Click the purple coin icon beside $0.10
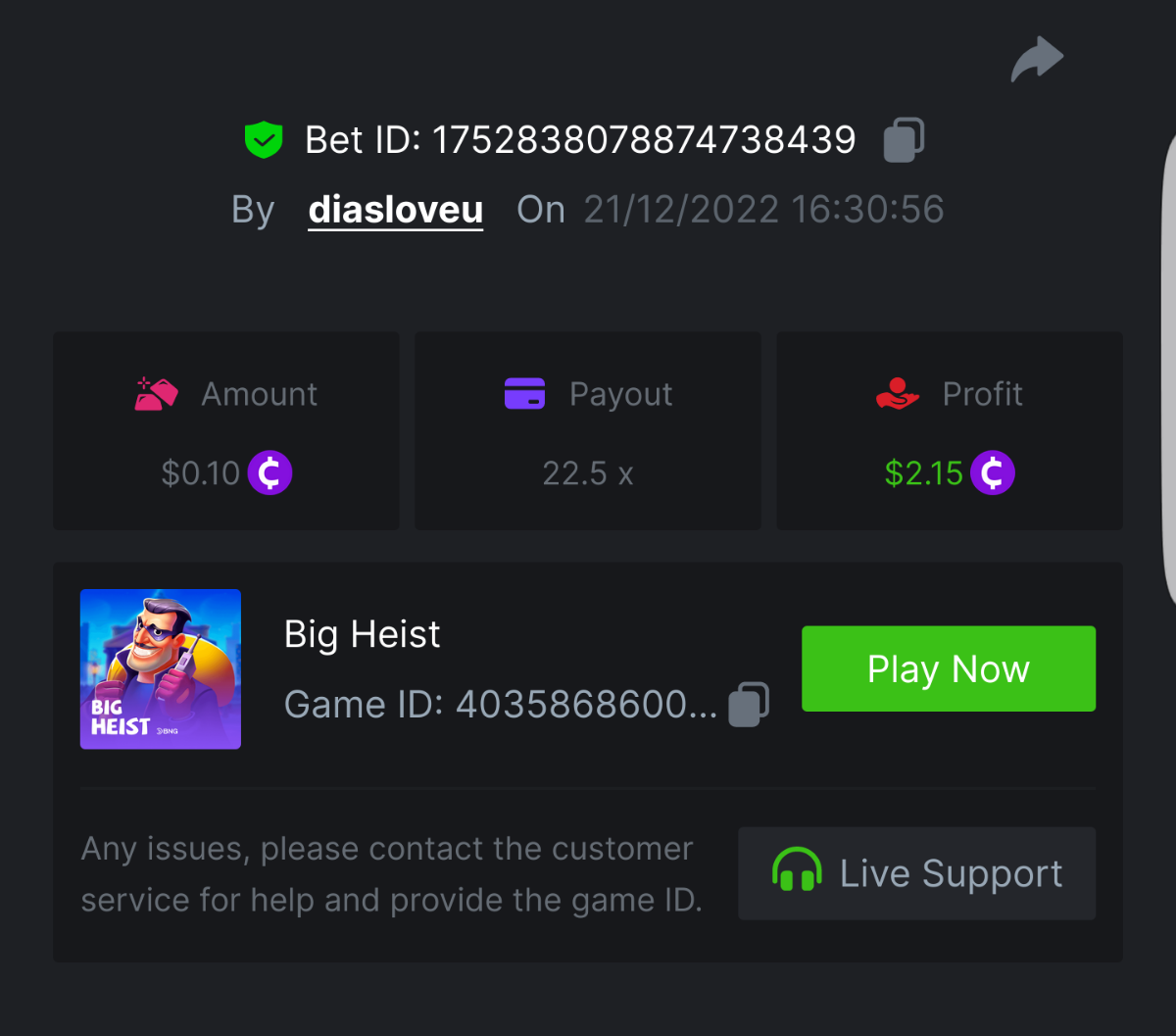Screen dimensions: 1176x1036 pos(269,473)
